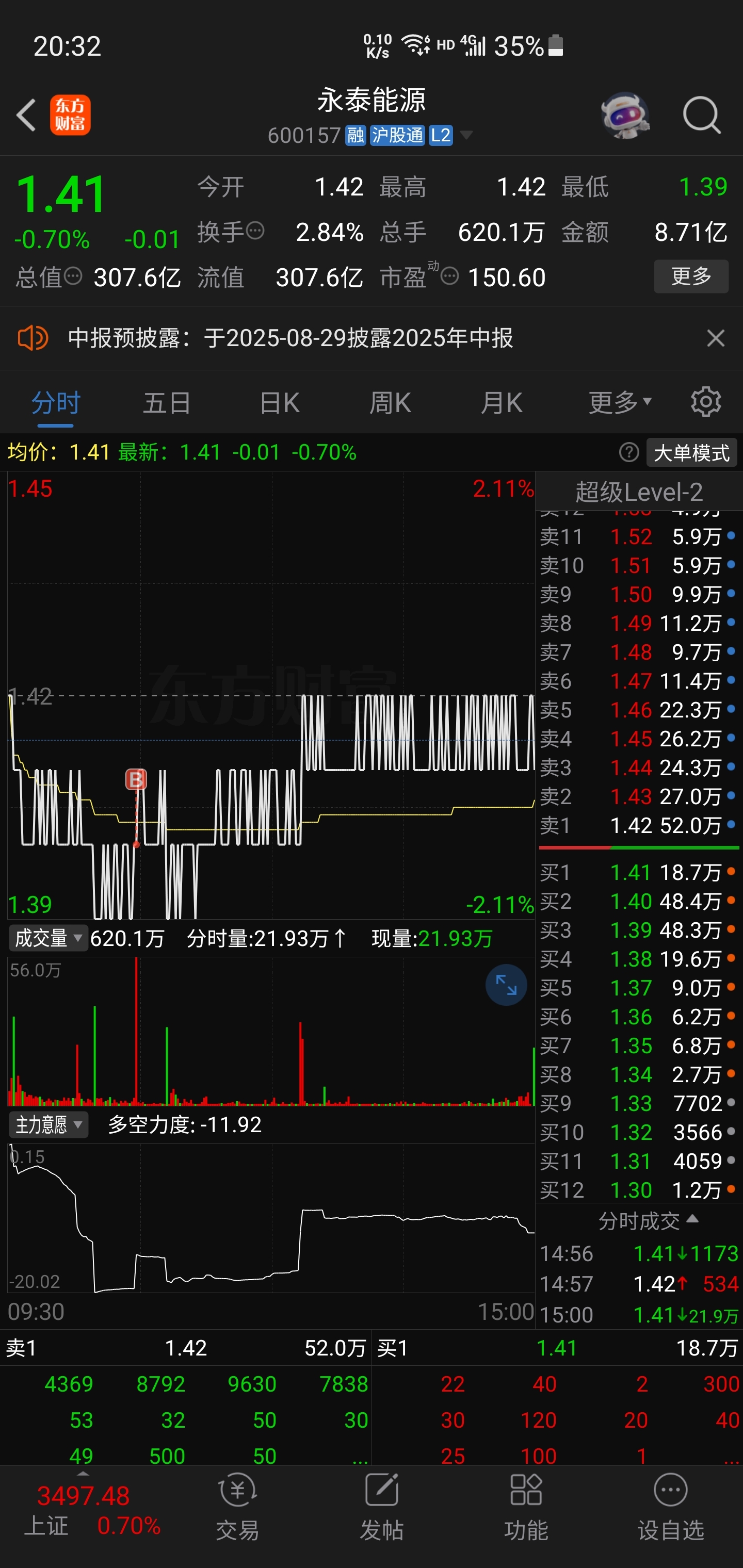Tap the 14:56 trade record
Viewport: 743px width, 1568px height.
(639, 1253)
